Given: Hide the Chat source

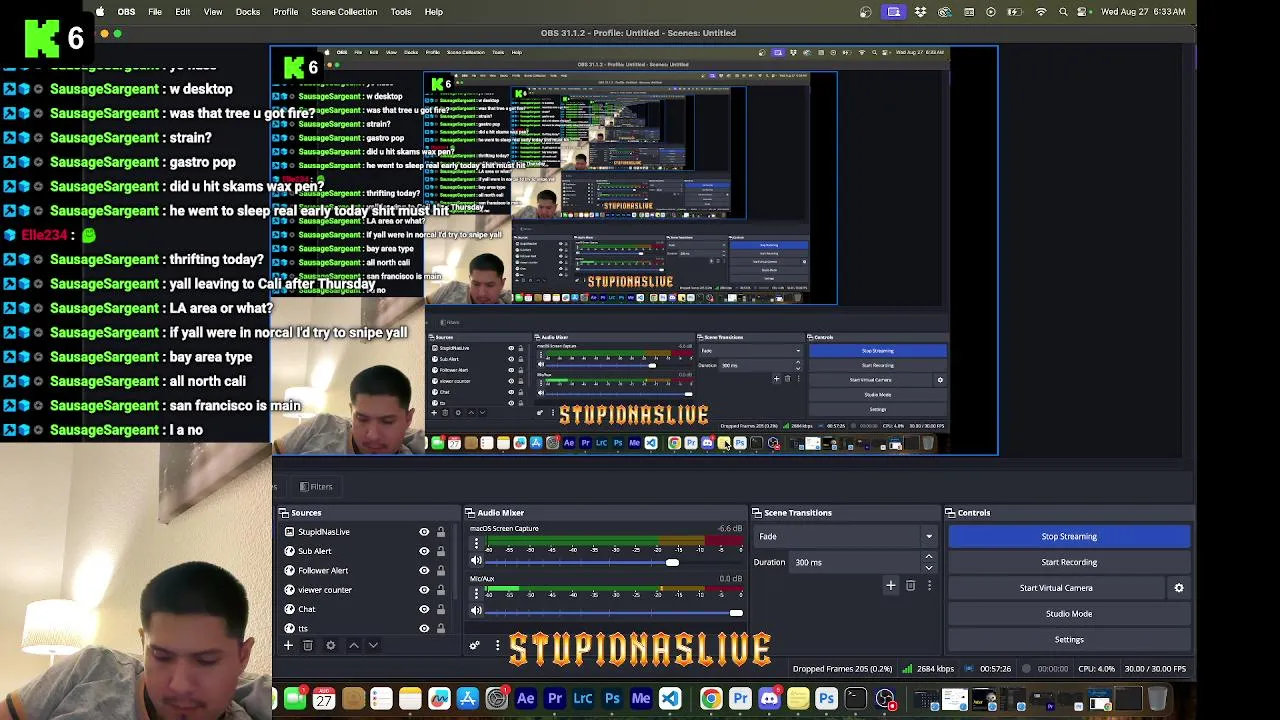Looking at the screenshot, I should [424, 609].
